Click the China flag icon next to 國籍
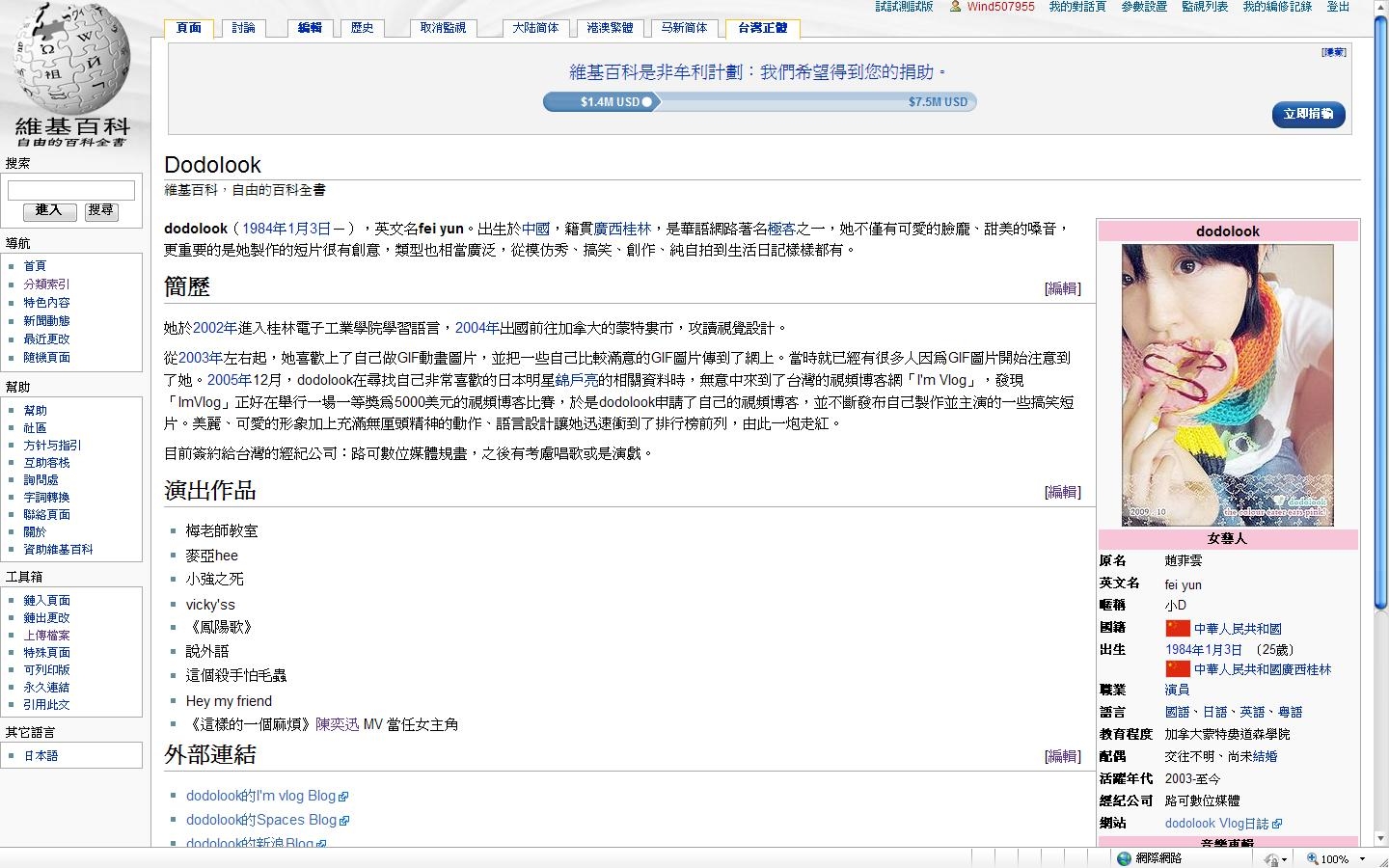 [x=1178, y=629]
